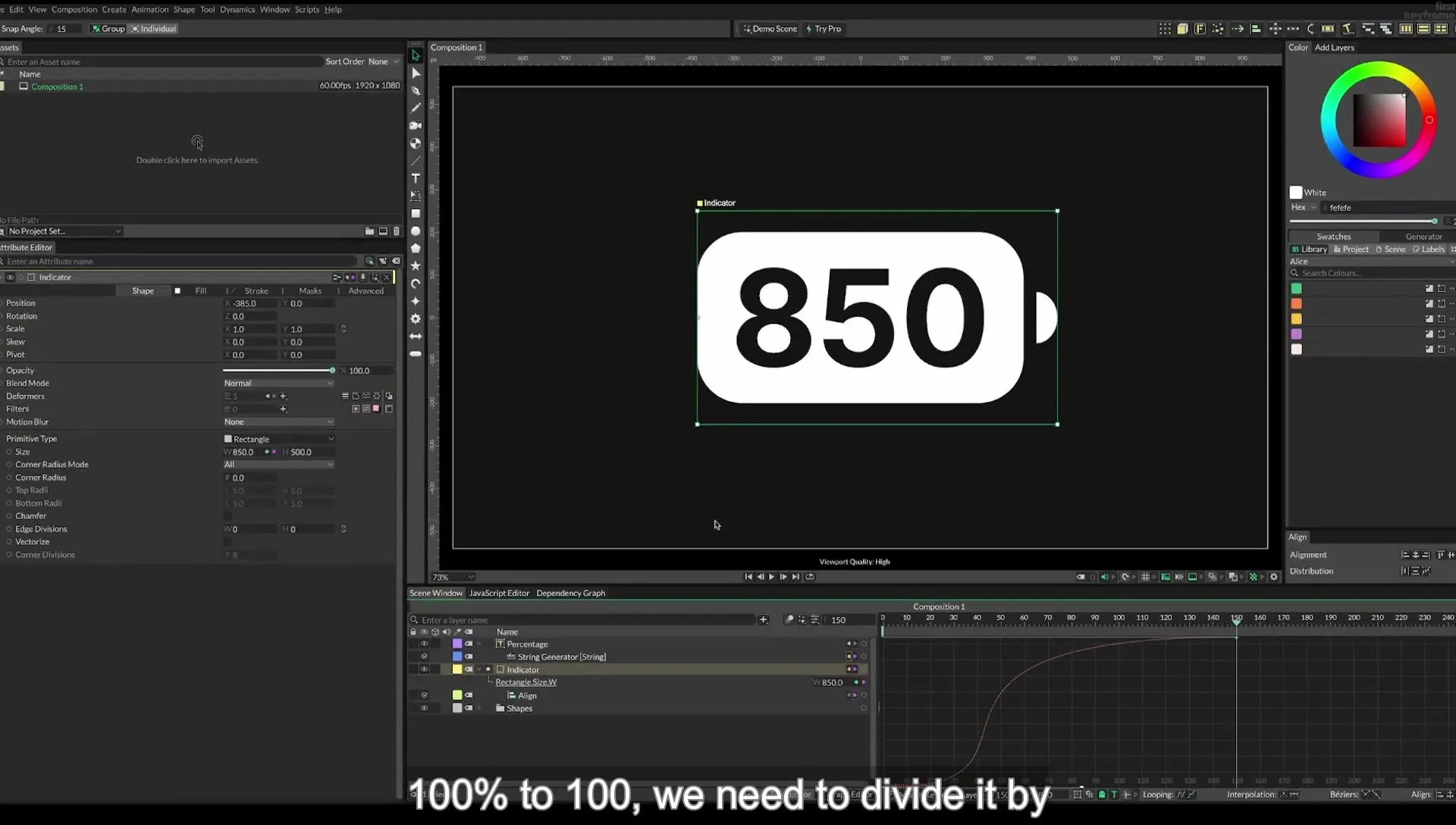Switch to the Generator colour tab

(x=1423, y=237)
